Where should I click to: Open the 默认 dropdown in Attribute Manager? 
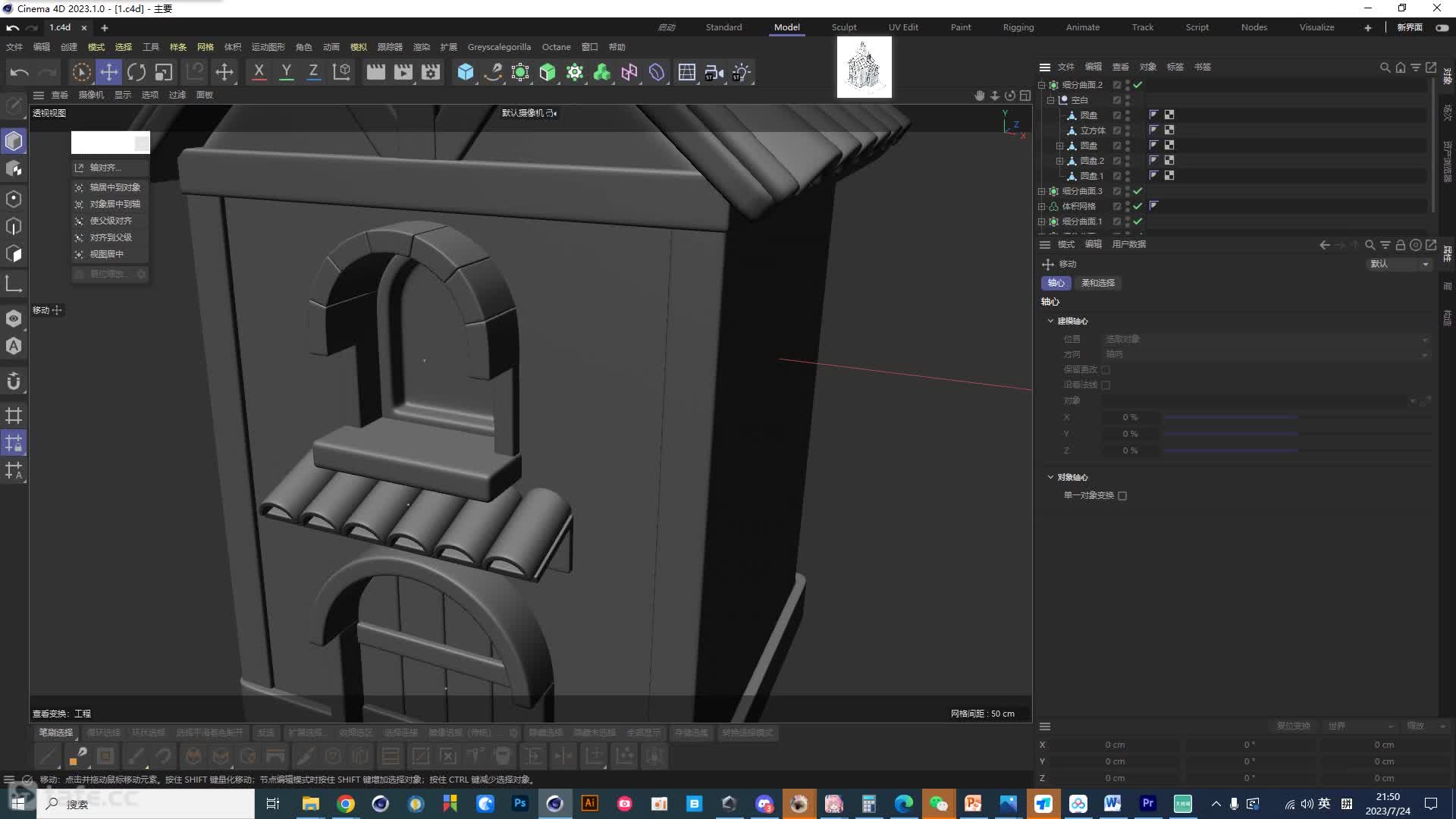[1398, 264]
